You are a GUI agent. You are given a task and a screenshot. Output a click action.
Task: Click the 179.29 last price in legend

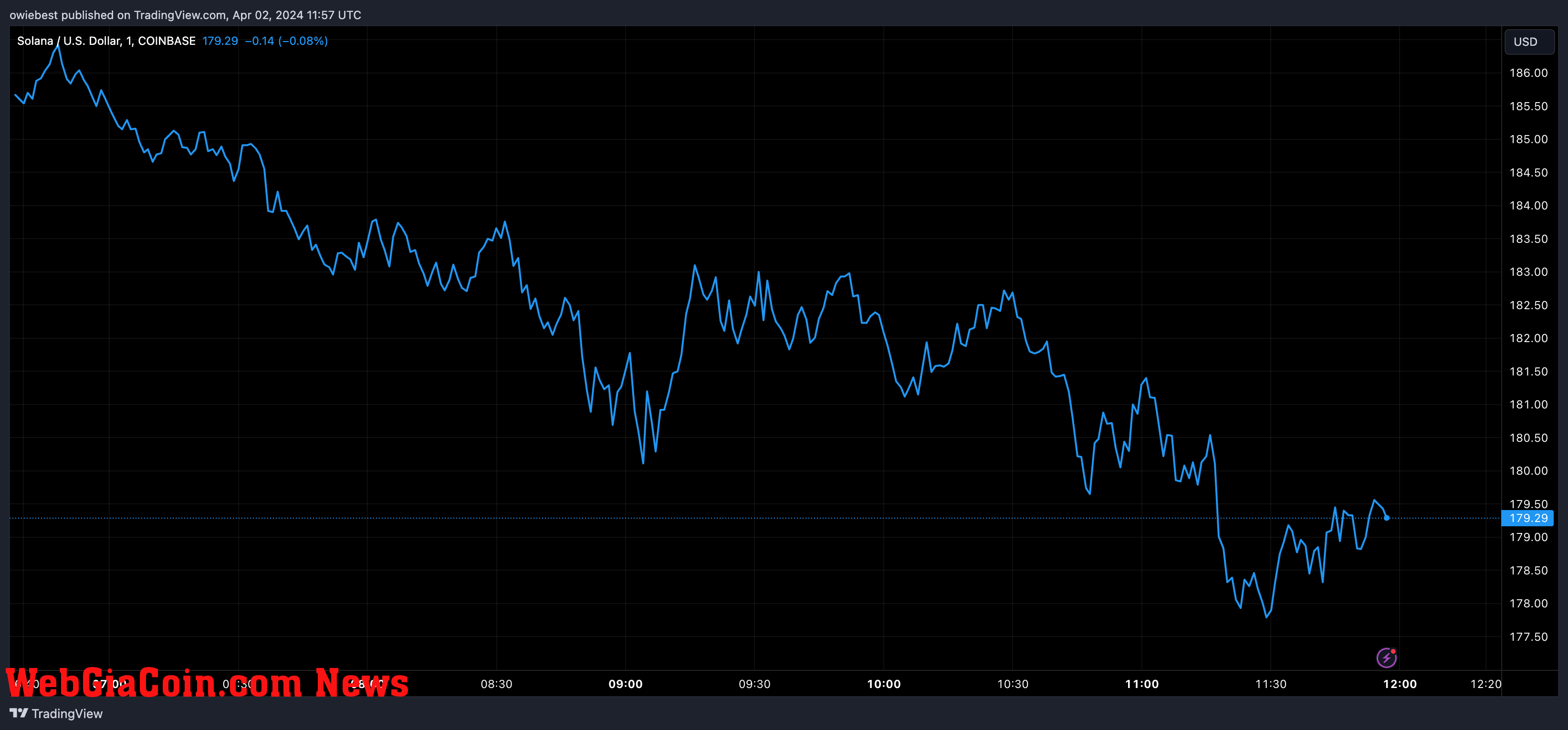click(220, 41)
